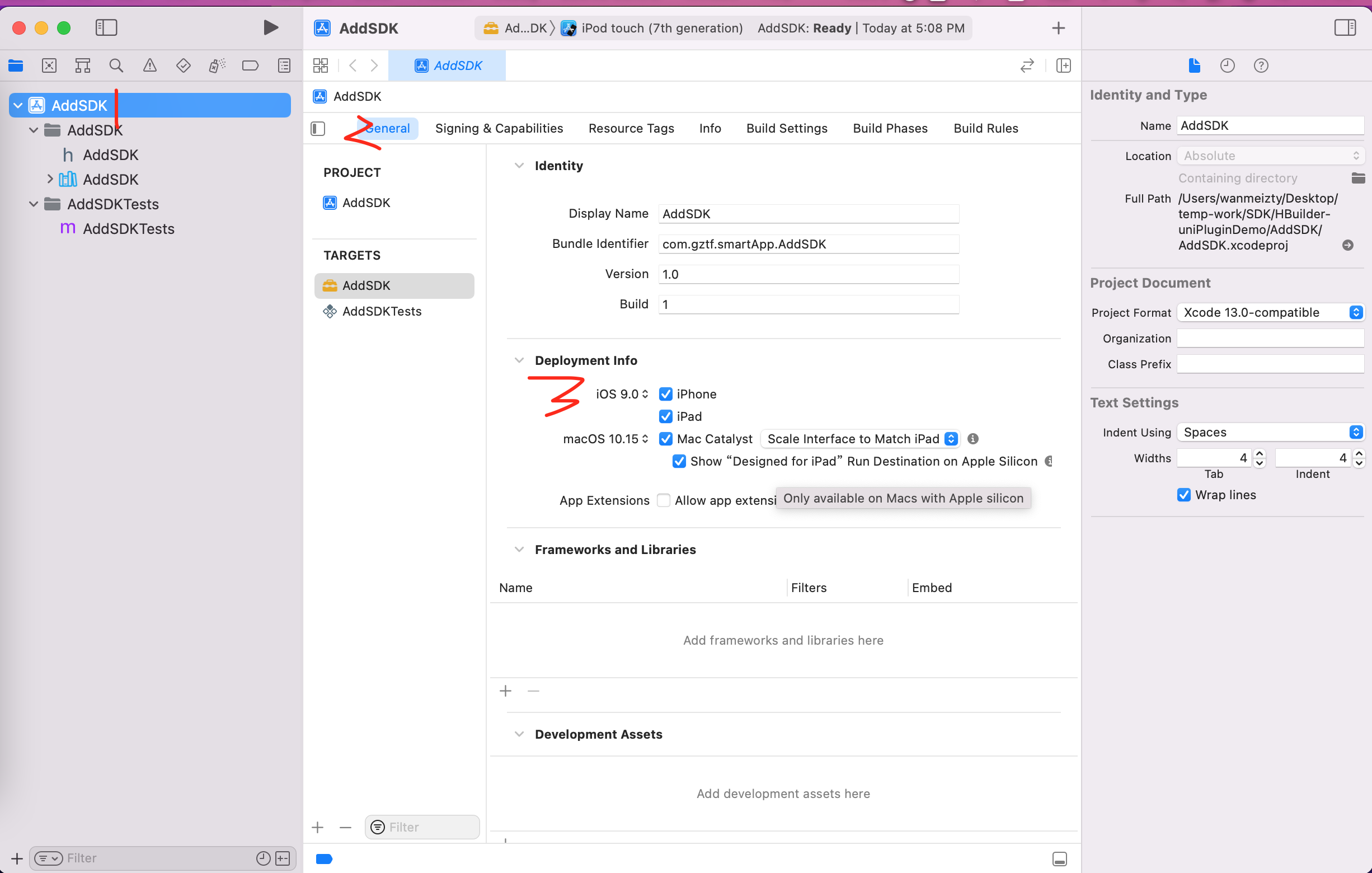This screenshot has height=873, width=1372.
Task: Hide the project and targets list
Action: [318, 129]
